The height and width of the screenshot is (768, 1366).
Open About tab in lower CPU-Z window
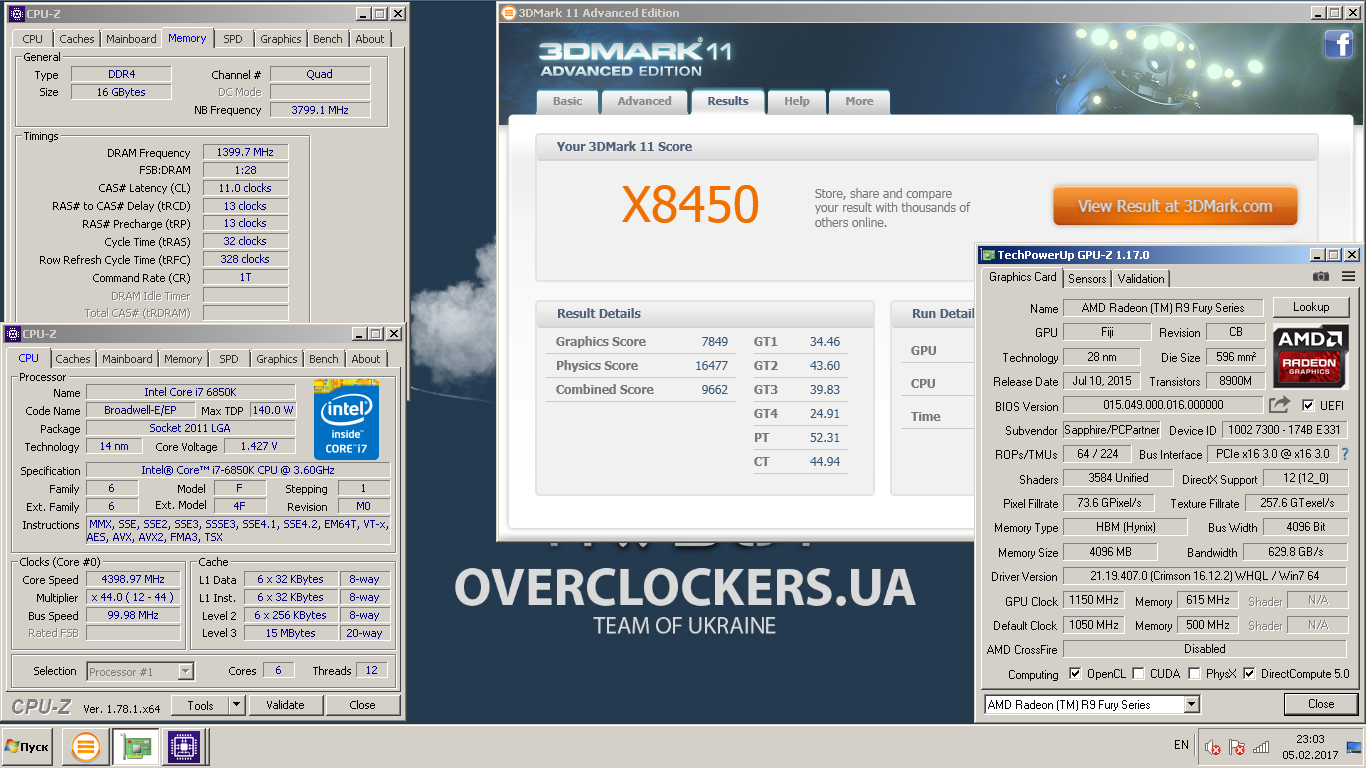pos(366,359)
